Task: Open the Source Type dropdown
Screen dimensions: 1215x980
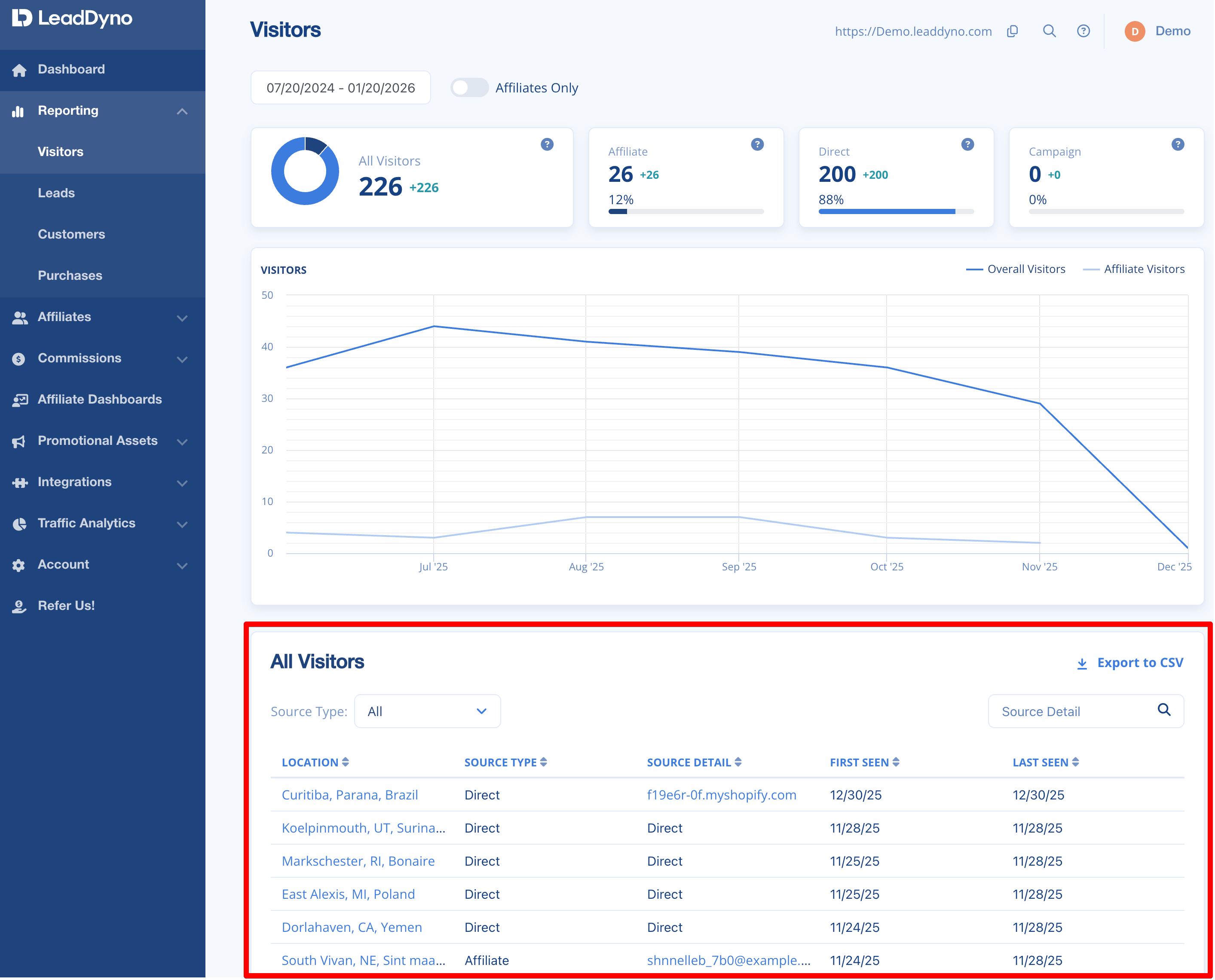Action: 427,711
